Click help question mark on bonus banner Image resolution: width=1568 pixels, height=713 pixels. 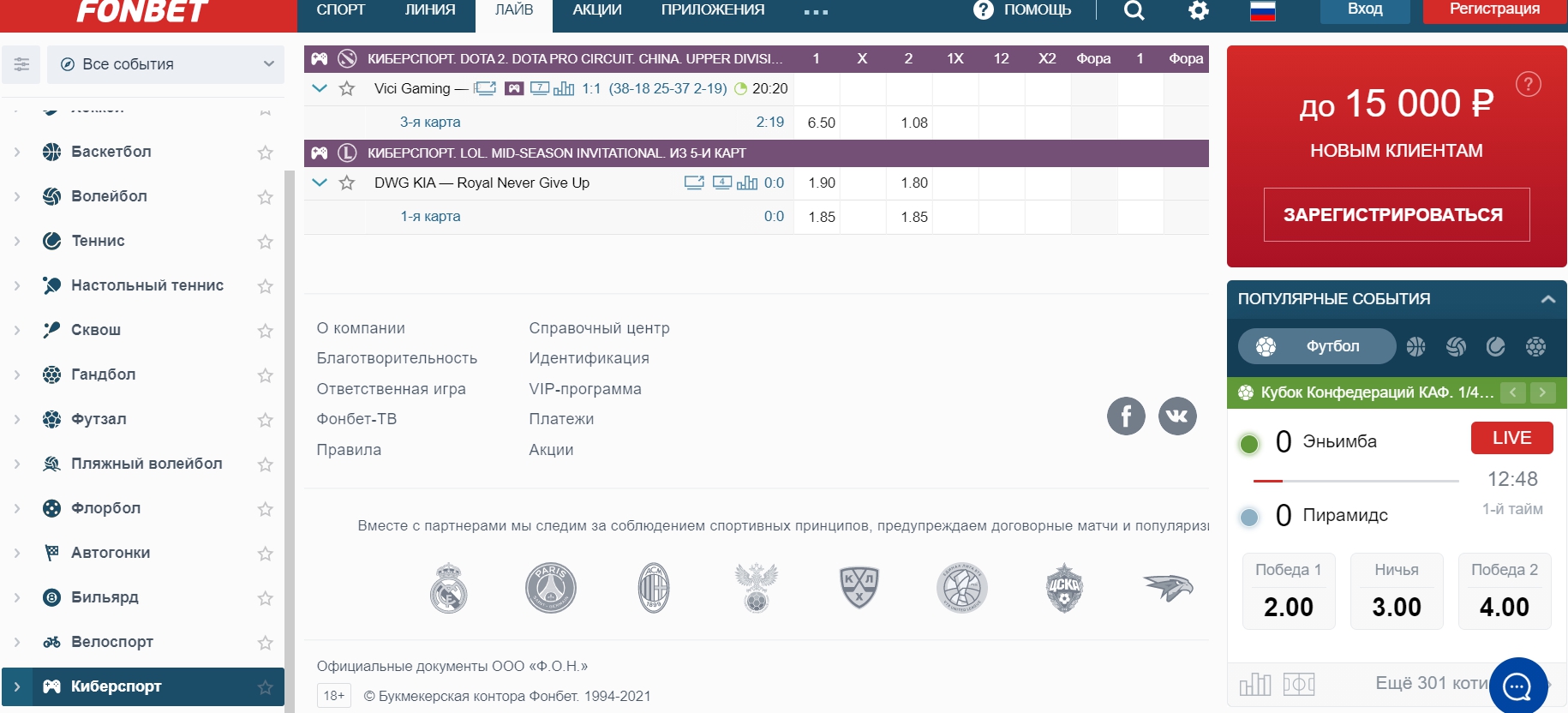[1528, 84]
